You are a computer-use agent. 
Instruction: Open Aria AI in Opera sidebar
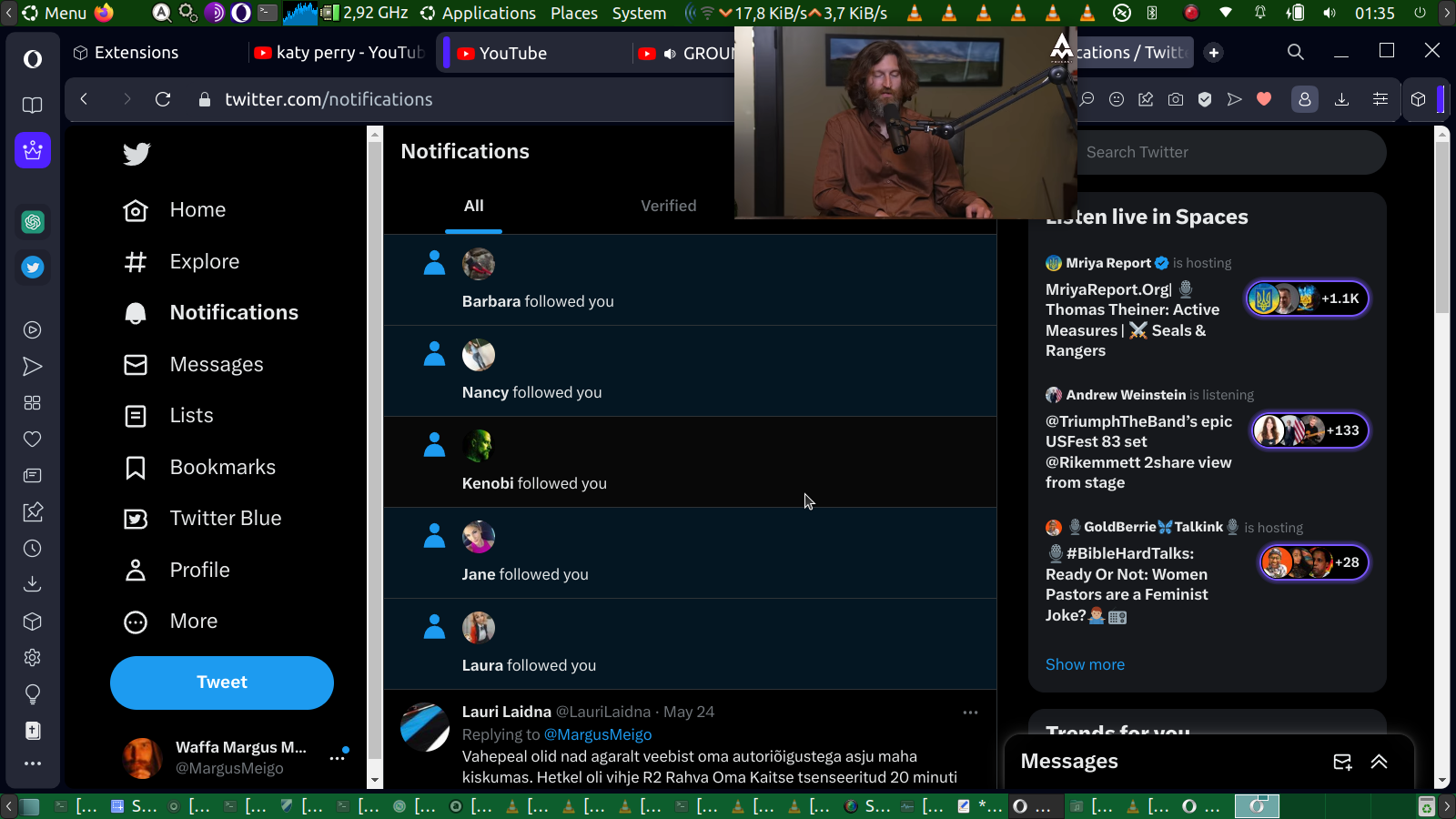point(33,150)
